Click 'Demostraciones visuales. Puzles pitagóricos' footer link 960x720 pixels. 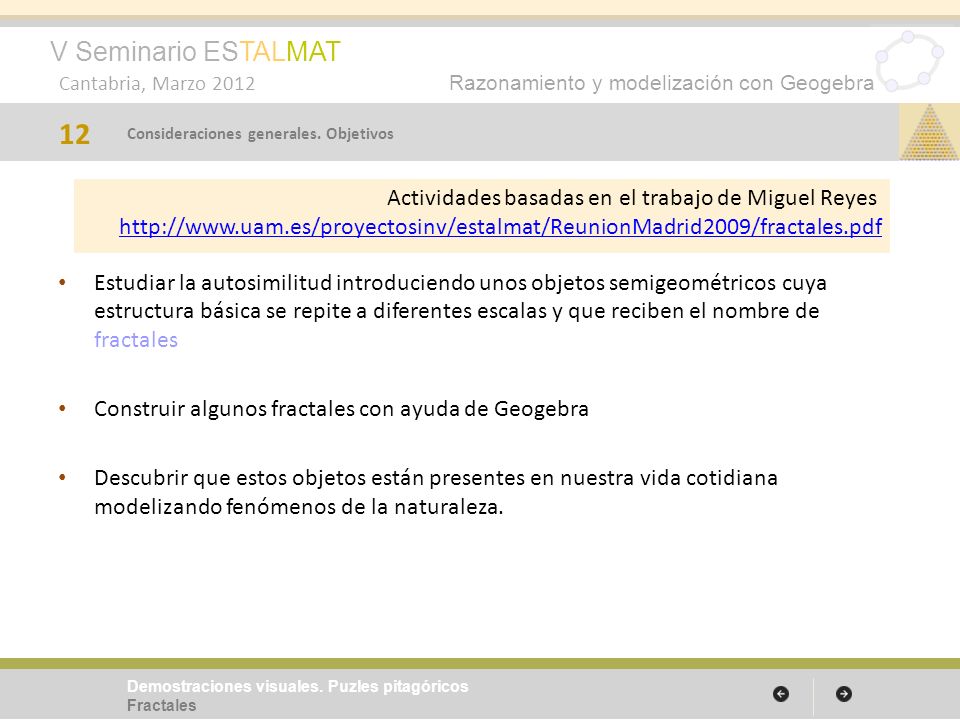(x=298, y=686)
